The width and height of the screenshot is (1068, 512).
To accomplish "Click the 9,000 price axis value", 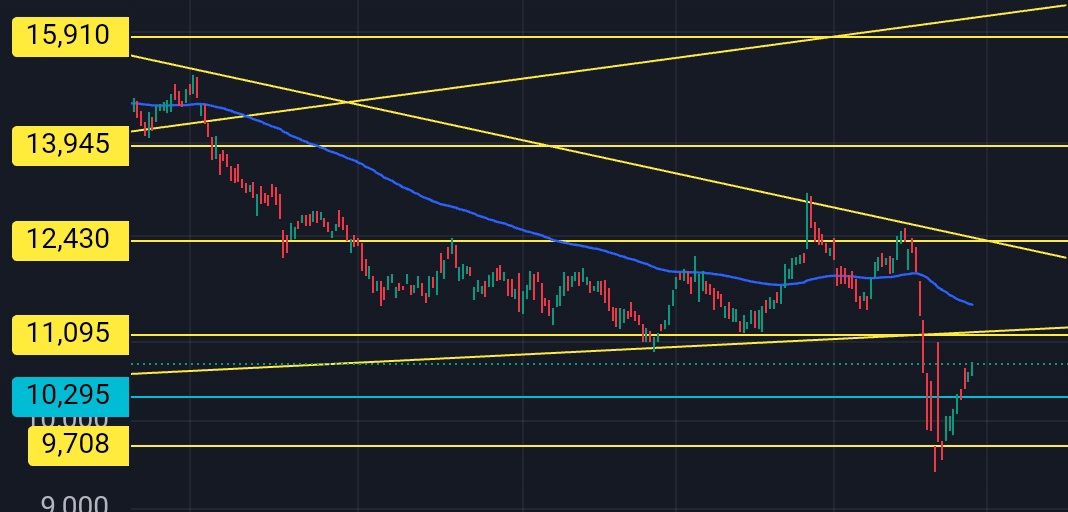I will point(74,504).
